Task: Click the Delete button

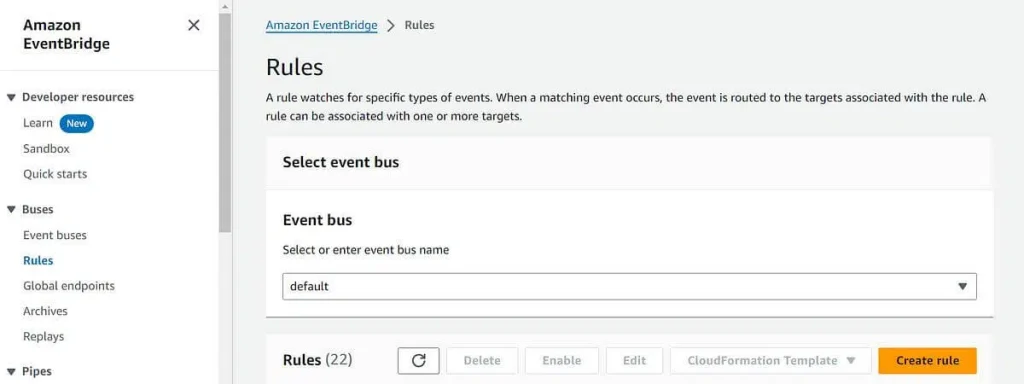Action: coord(482,360)
